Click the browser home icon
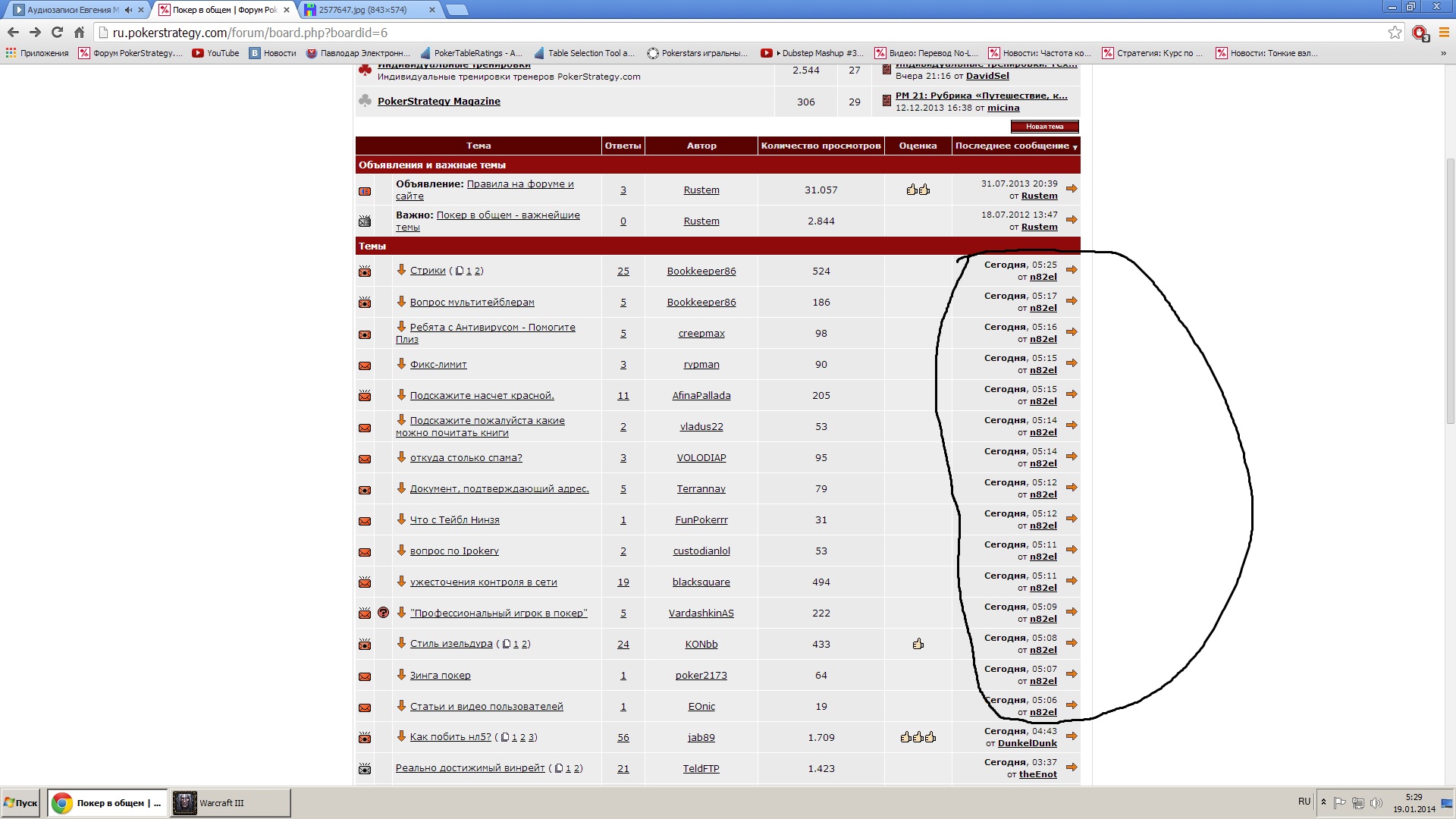This screenshot has width=1456, height=819. (79, 33)
